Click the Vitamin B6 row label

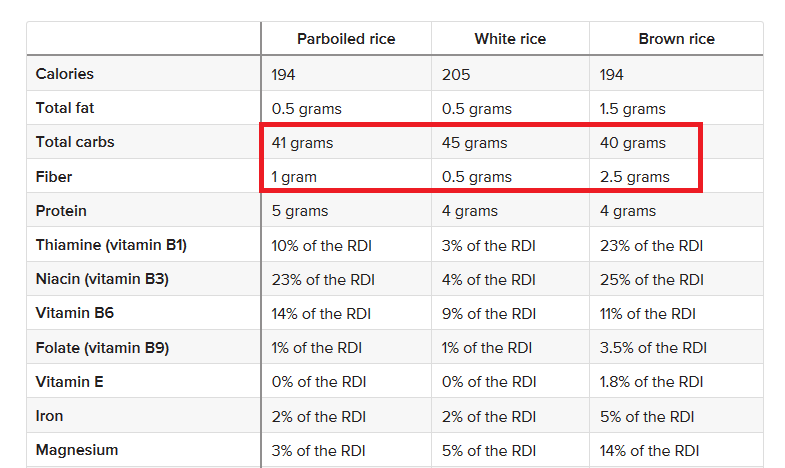[x=75, y=313]
